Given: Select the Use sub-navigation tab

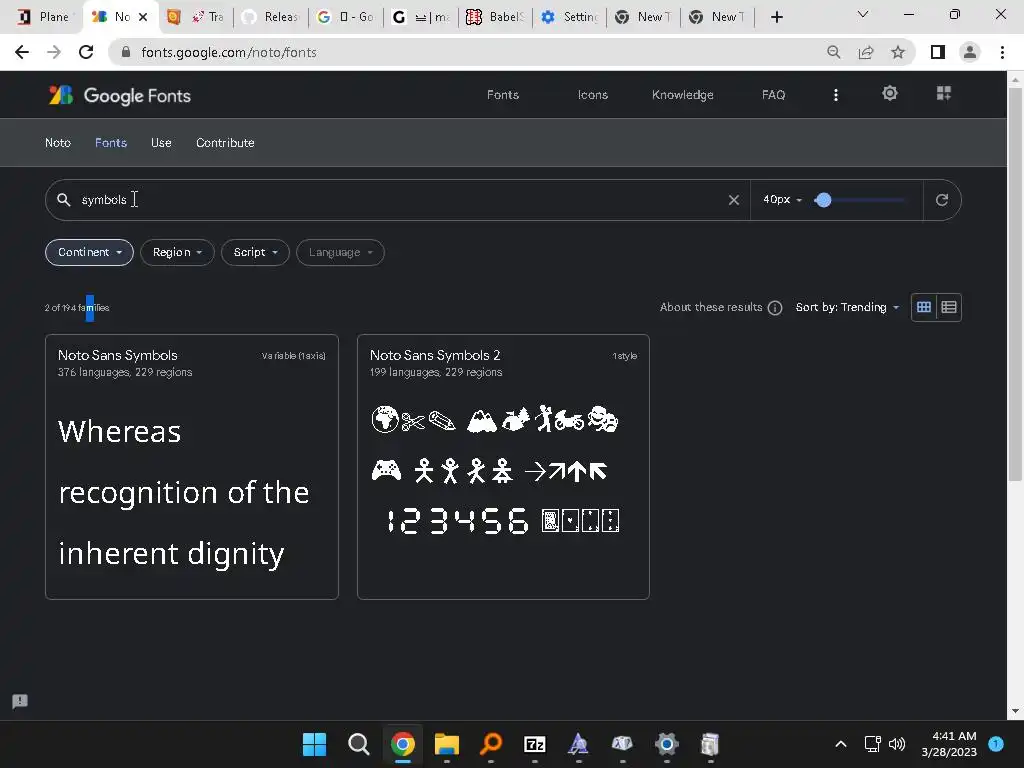Looking at the screenshot, I should point(161,142).
